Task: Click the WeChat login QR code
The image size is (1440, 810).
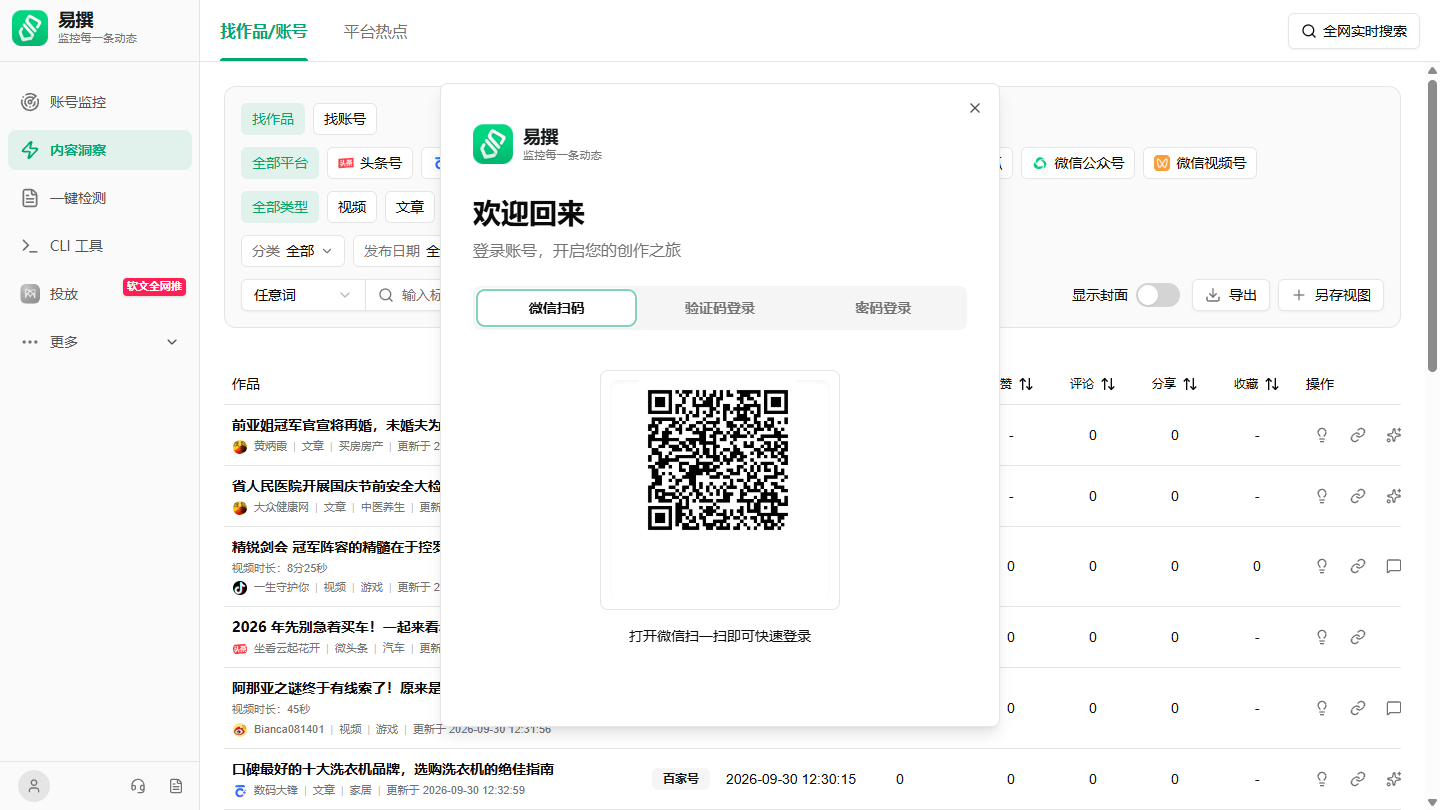Action: [x=719, y=459]
